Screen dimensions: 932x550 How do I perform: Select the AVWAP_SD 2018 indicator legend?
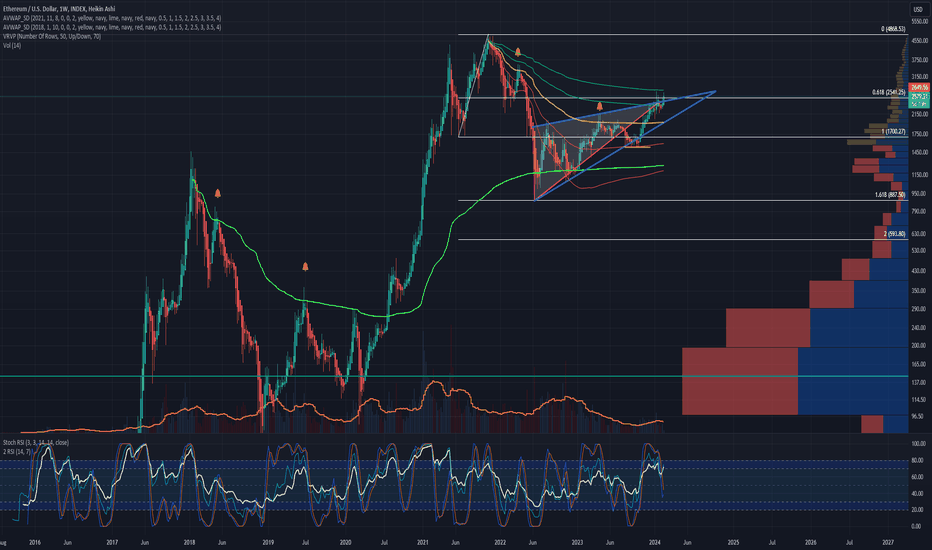pos(112,27)
